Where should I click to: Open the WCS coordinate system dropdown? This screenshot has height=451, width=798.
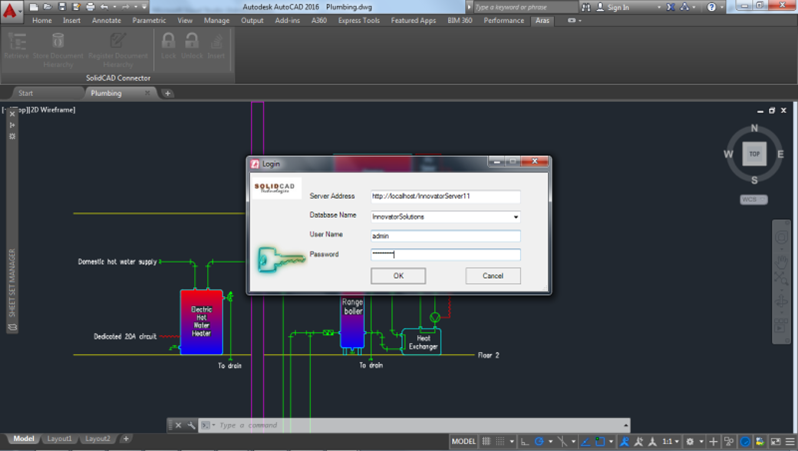tap(754, 200)
